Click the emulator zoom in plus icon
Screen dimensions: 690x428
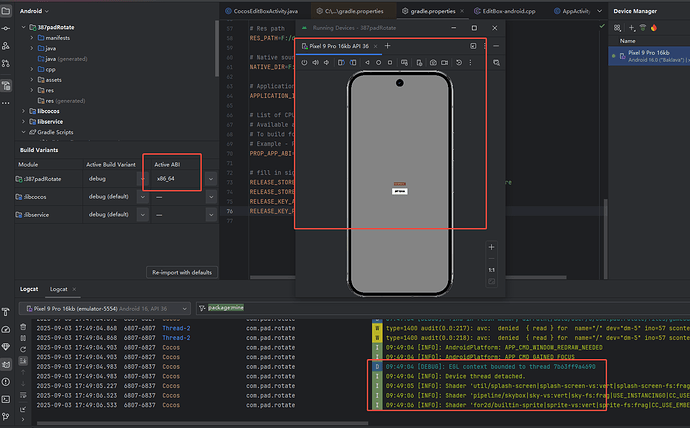pyautogui.click(x=490, y=246)
